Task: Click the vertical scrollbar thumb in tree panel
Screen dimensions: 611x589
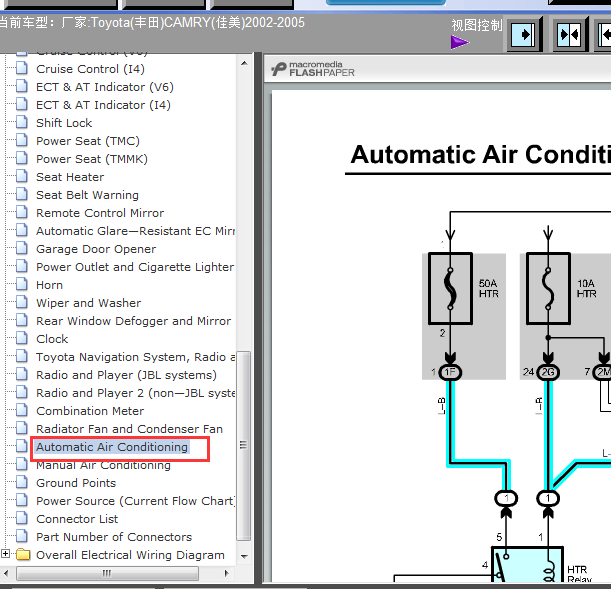Action: coord(244,446)
